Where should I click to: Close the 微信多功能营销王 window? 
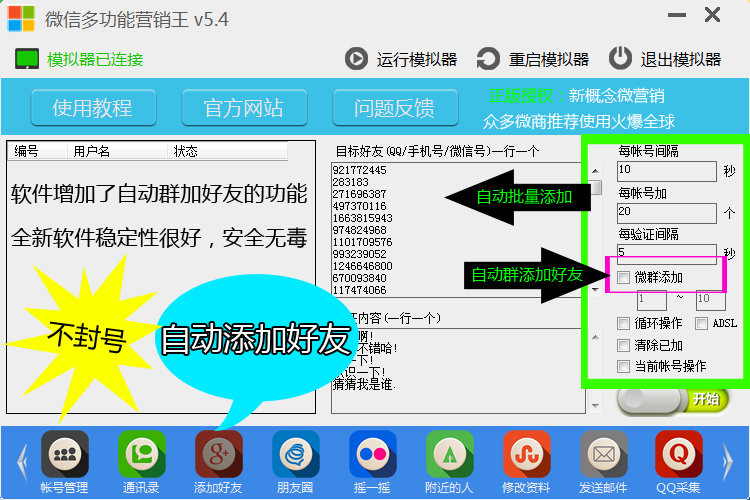[712, 15]
